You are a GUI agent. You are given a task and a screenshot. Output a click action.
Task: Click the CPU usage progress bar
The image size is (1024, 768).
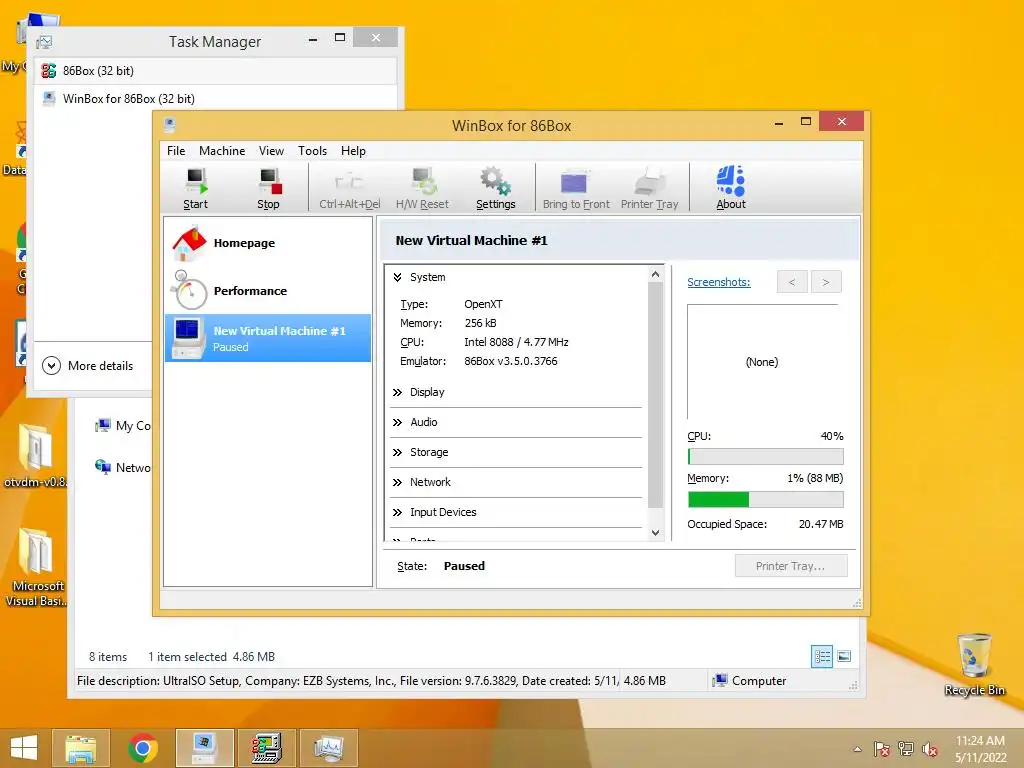765,456
